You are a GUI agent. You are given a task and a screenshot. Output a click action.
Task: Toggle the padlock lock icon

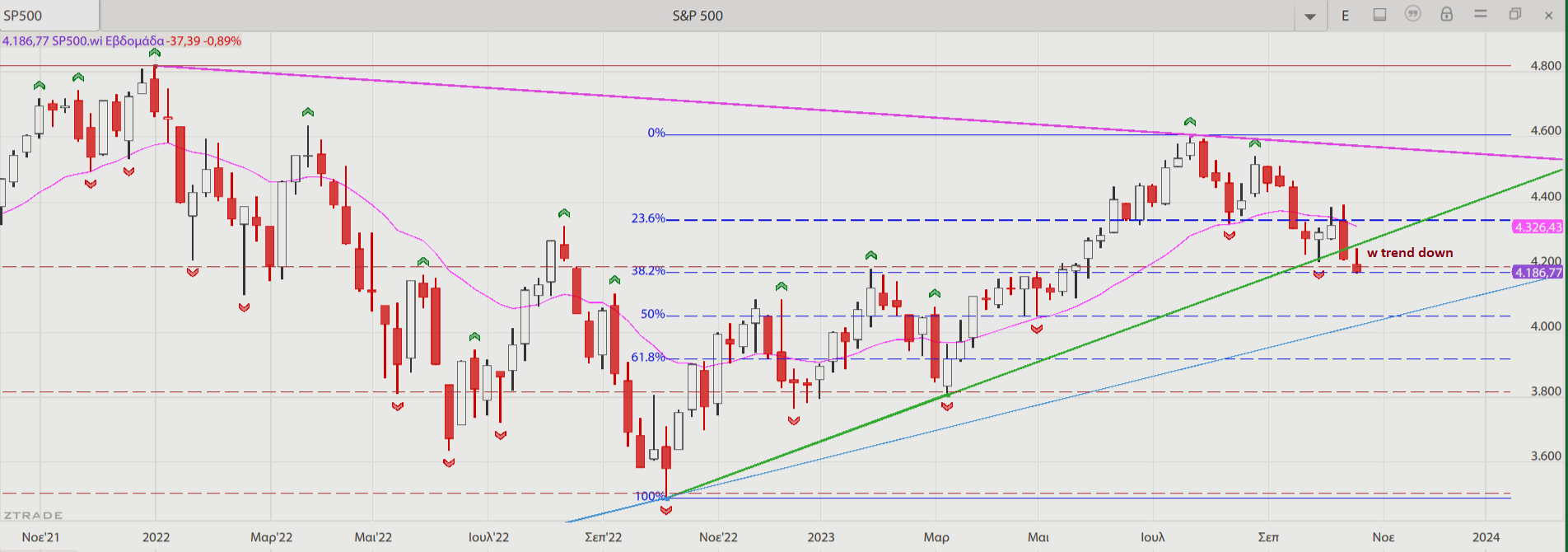[x=1447, y=14]
